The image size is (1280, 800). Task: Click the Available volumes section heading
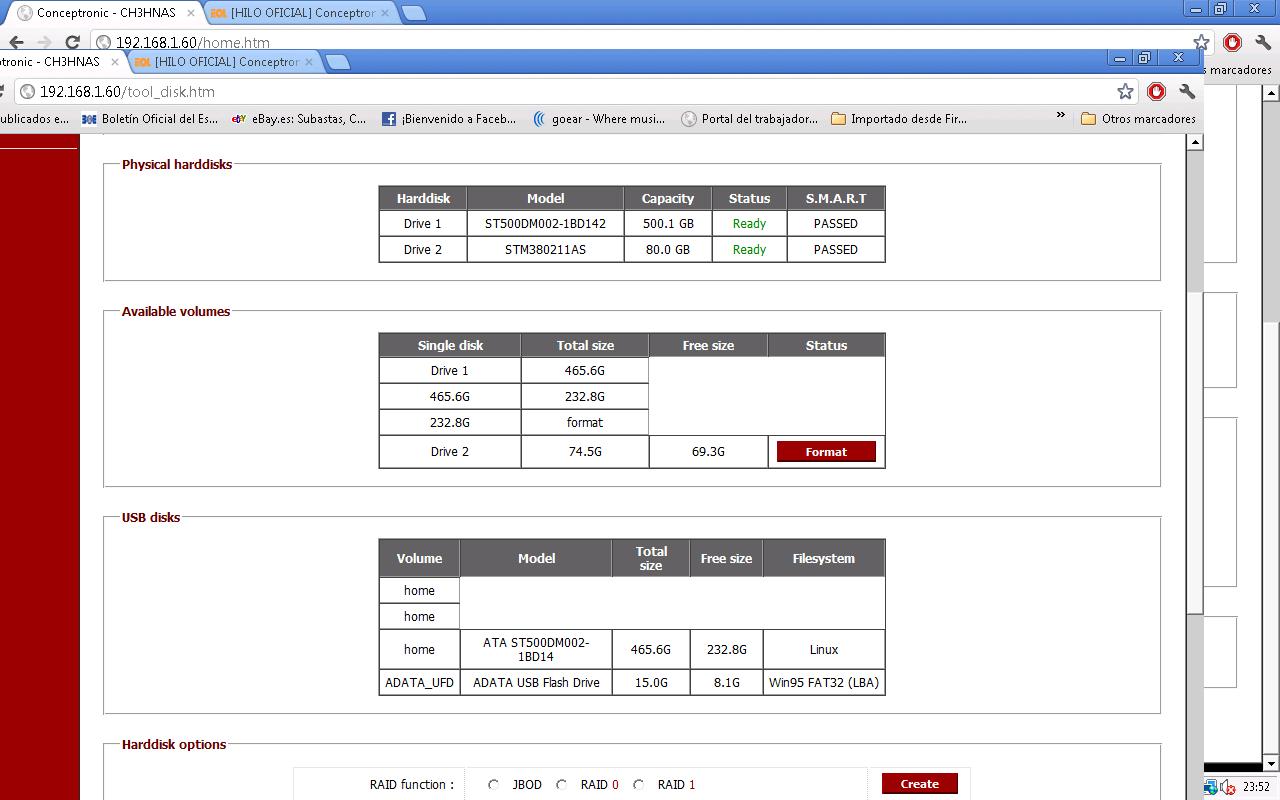pos(176,312)
